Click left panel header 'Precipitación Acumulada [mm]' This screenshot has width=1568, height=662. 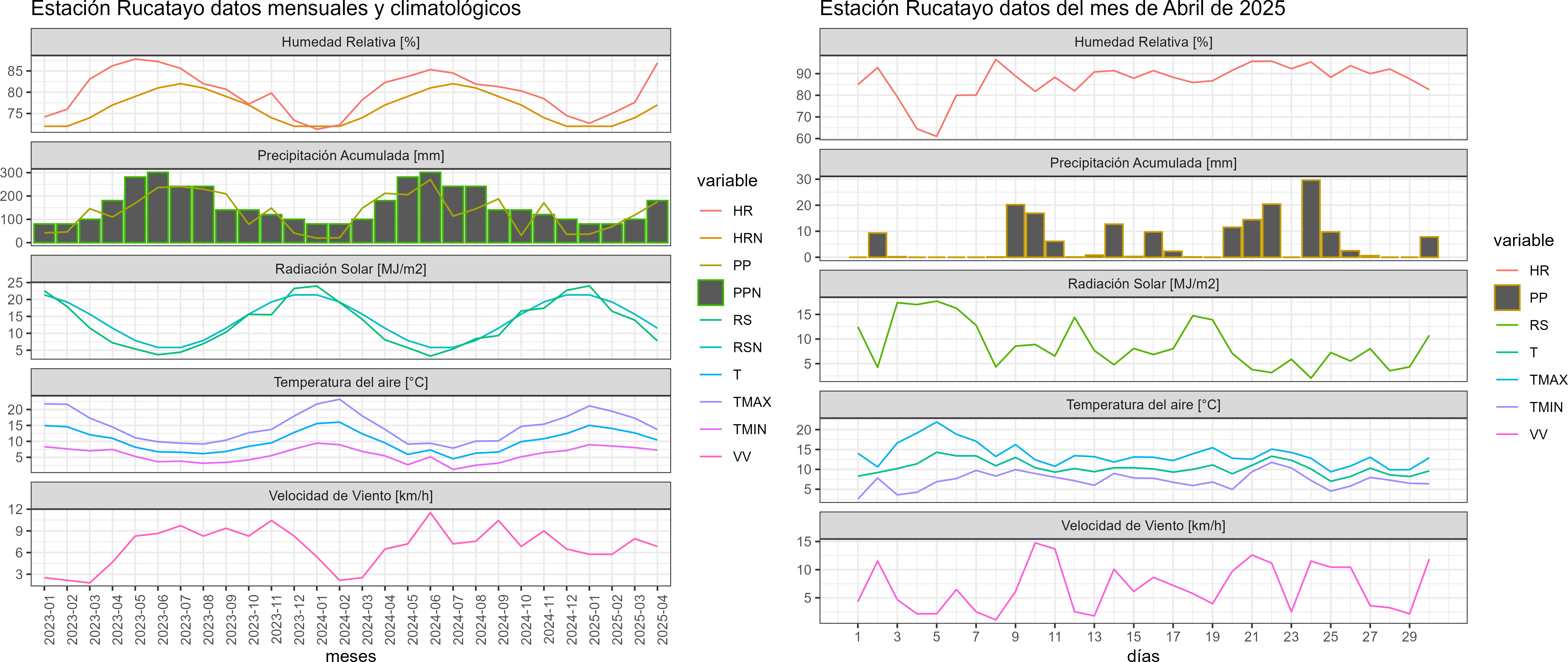pyautogui.click(x=350, y=156)
